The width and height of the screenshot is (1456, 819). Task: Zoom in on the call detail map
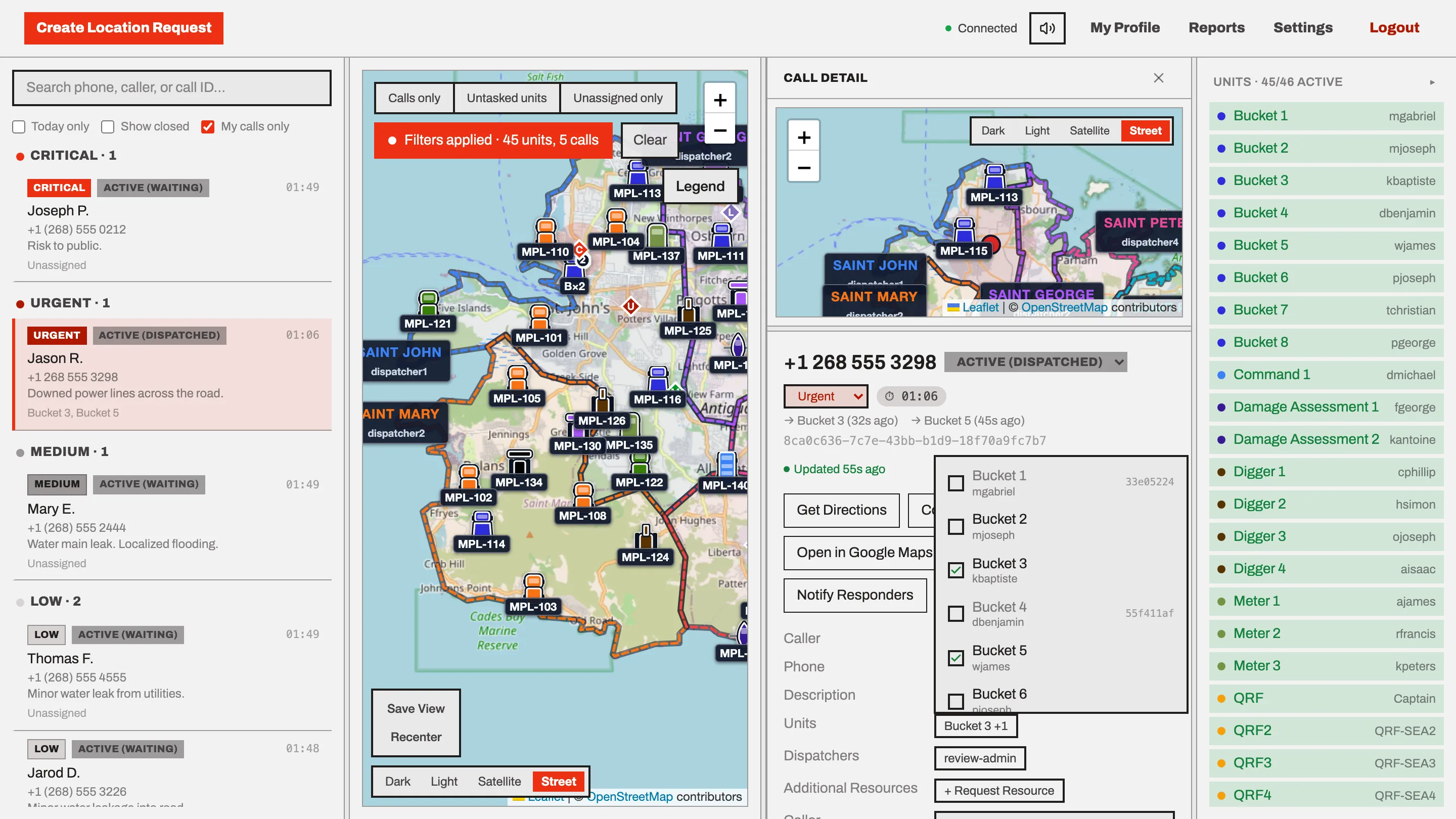pos(804,138)
